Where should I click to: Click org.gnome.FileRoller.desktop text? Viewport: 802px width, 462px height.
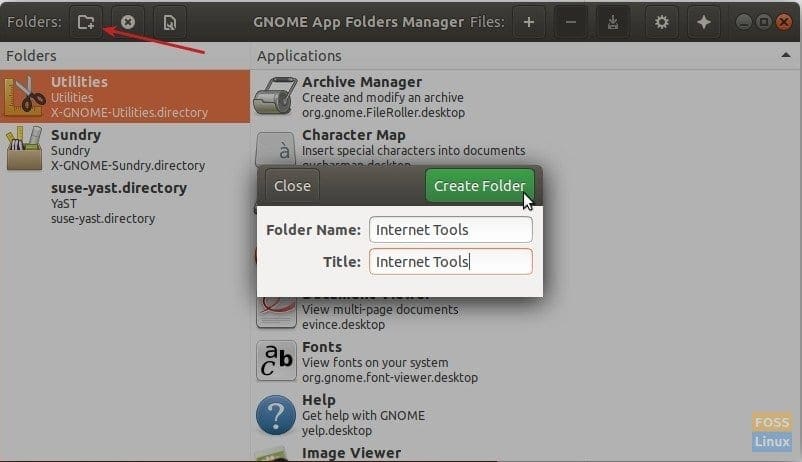pyautogui.click(x=384, y=112)
